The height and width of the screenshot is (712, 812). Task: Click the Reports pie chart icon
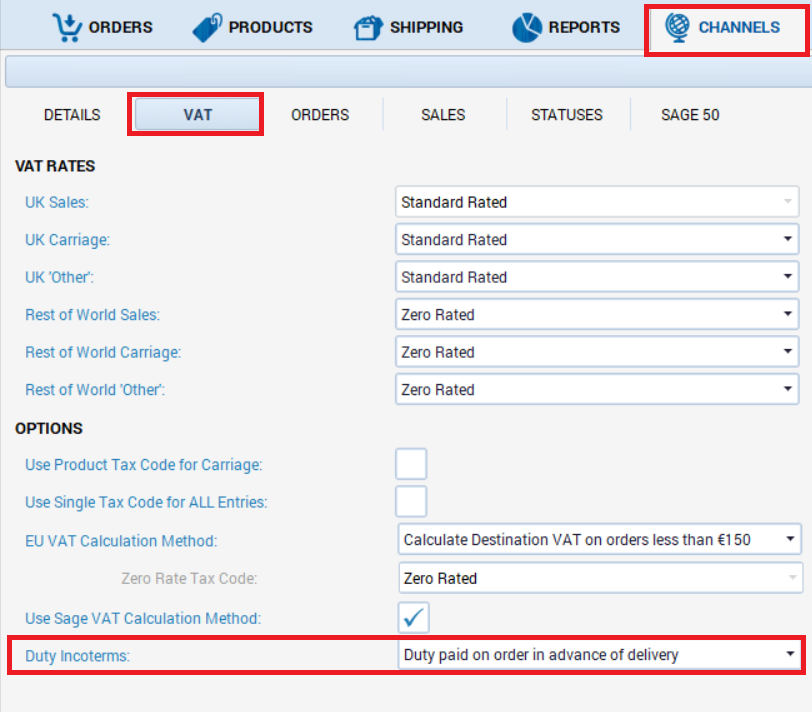[526, 28]
